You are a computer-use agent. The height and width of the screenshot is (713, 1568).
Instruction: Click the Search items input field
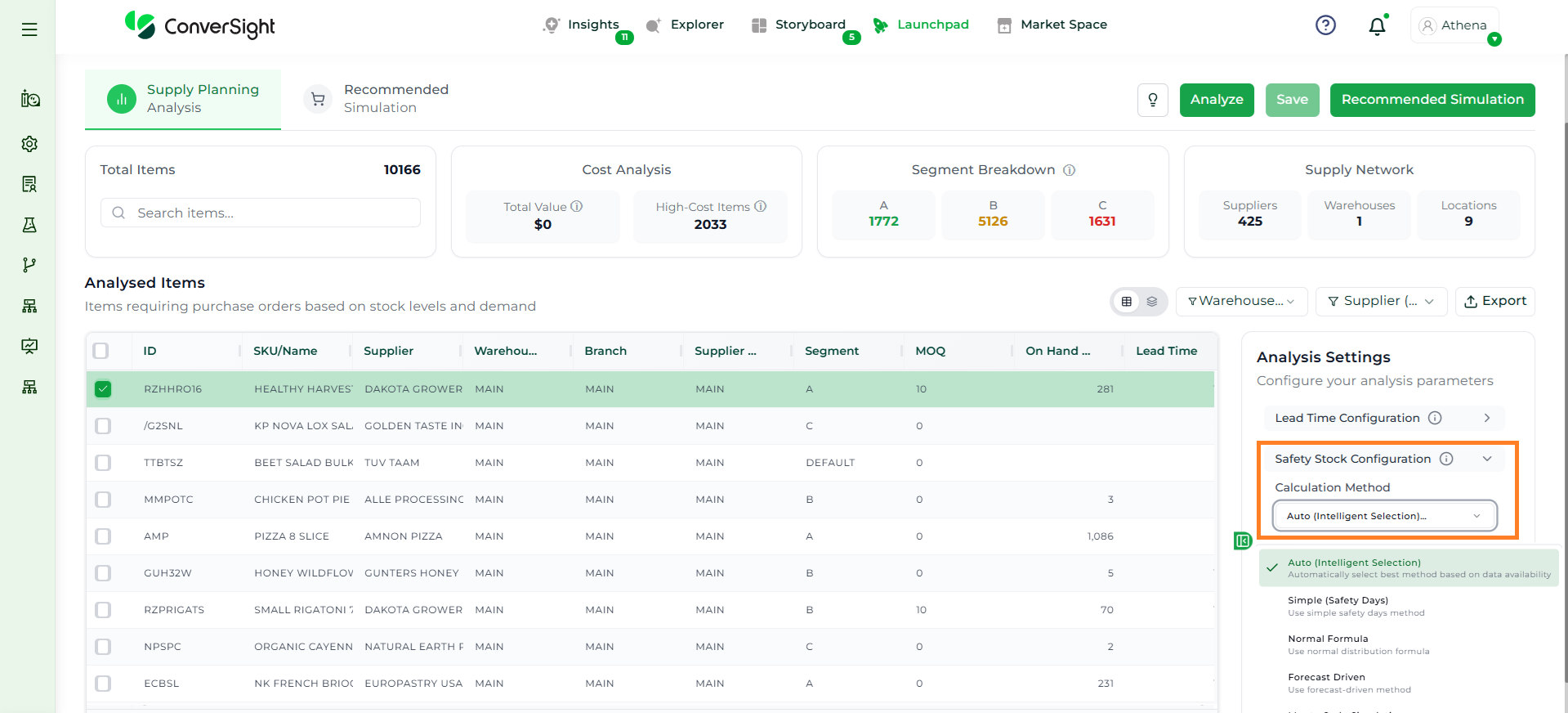[x=270, y=213]
